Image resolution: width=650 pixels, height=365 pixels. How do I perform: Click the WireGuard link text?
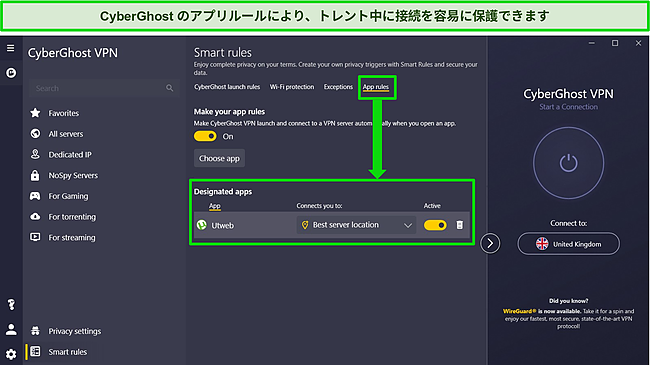click(519, 311)
